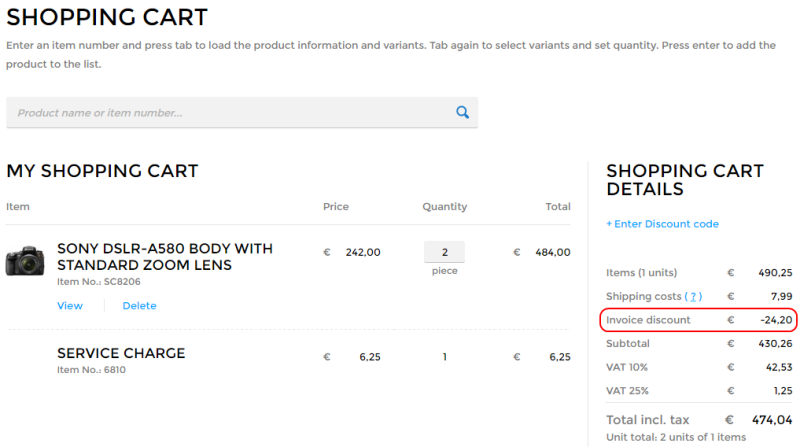Image resolution: width=800 pixels, height=447 pixels.
Task: Click the Quantity column header
Action: (x=444, y=207)
